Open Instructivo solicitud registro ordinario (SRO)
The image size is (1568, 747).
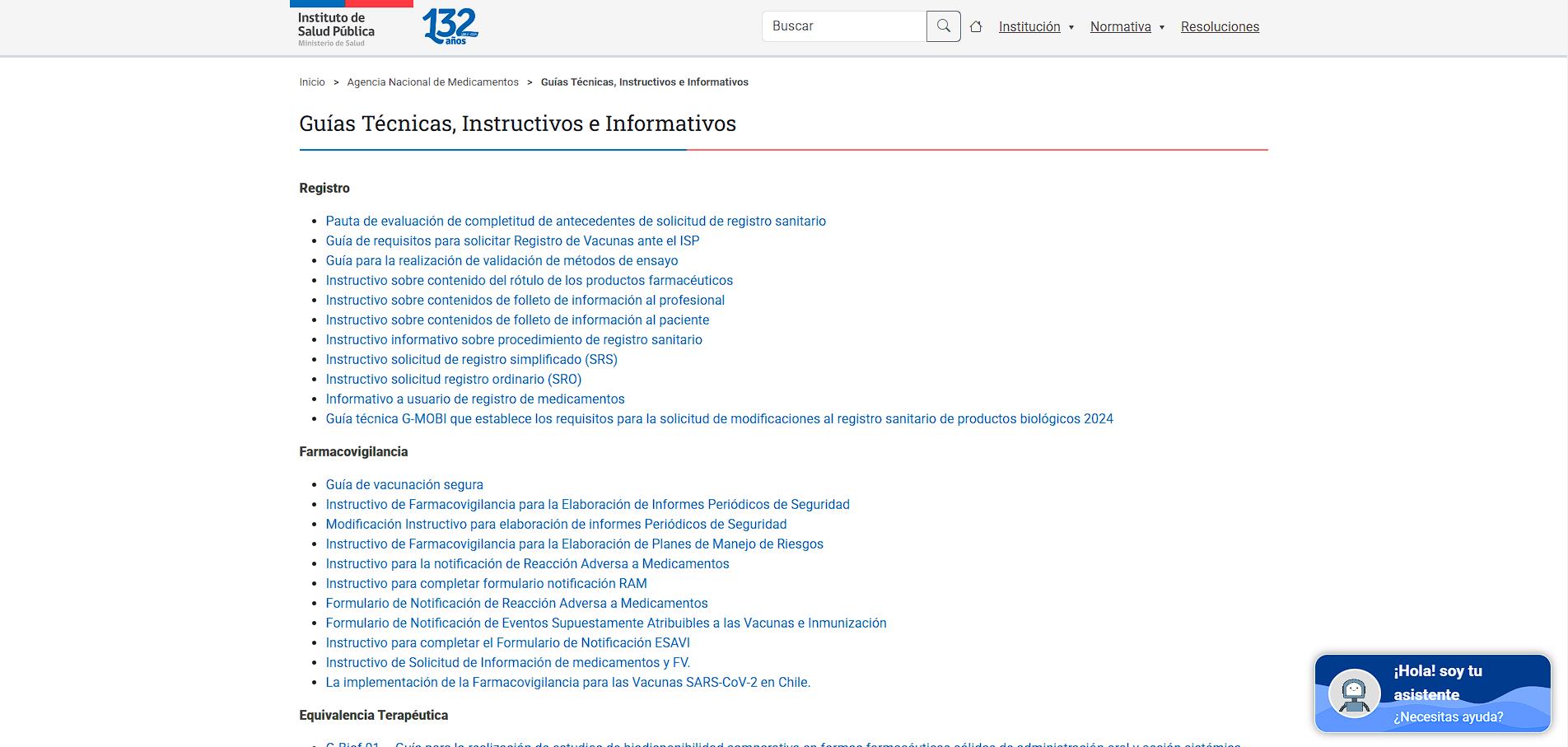pos(453,379)
